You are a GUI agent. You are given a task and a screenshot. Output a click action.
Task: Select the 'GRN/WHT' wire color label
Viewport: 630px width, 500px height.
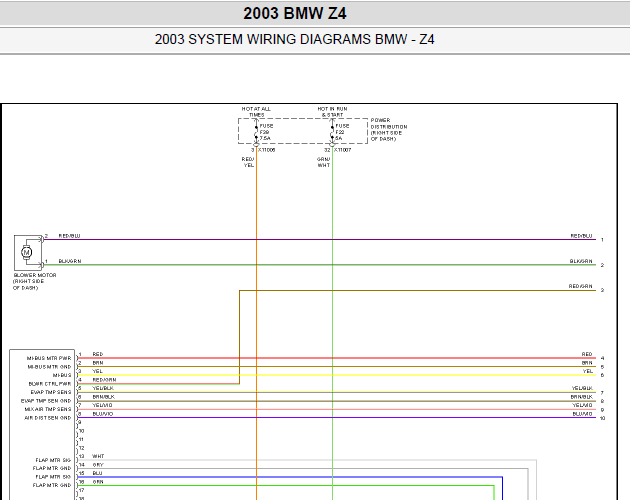[323, 162]
